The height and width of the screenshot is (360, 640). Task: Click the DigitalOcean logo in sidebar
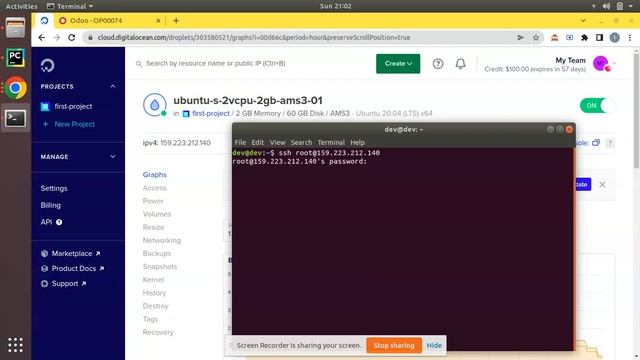coord(47,65)
